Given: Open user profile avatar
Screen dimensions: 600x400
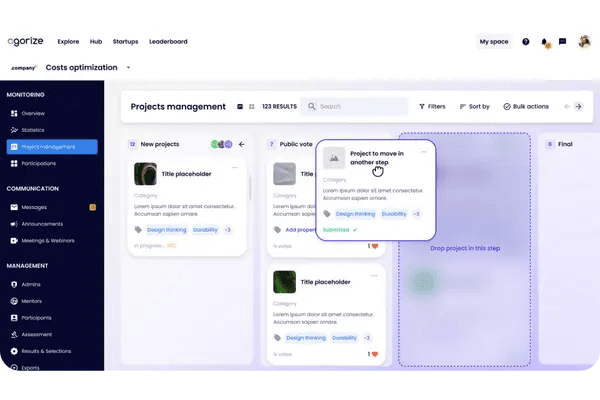Looking at the screenshot, I should (x=584, y=41).
